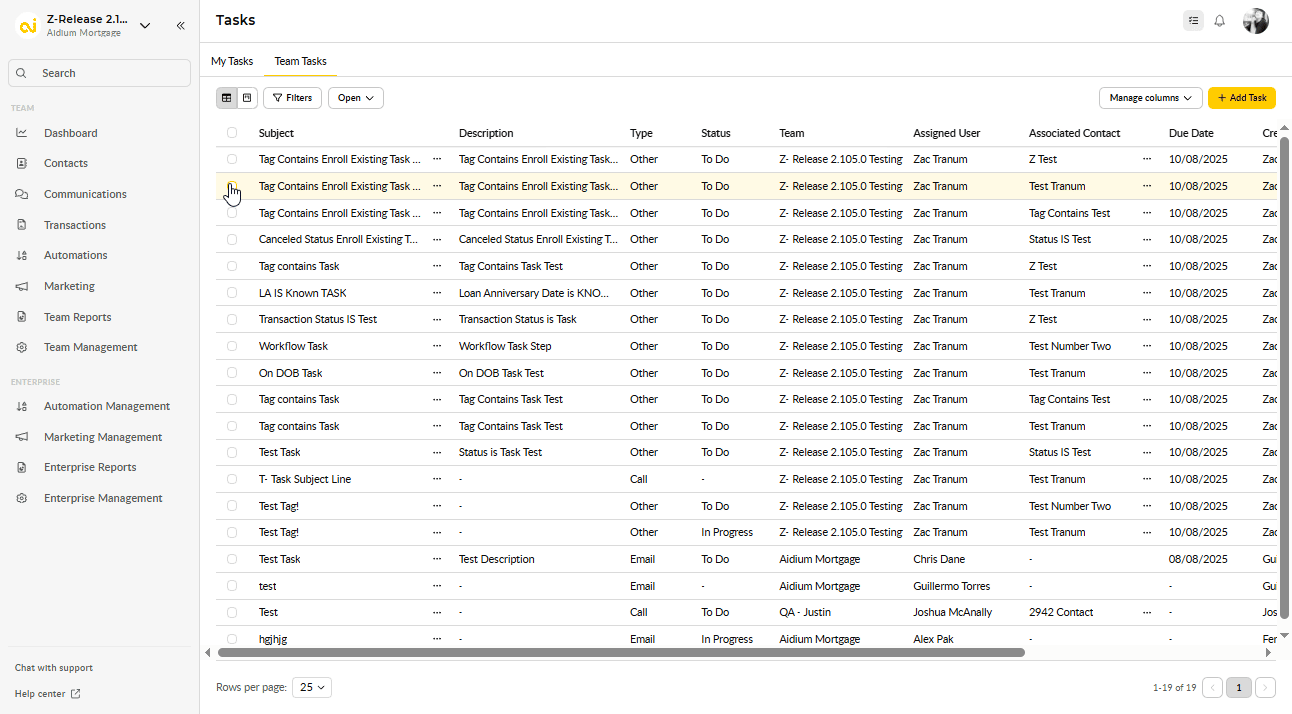Check the box for Workflow Task row

(232, 346)
